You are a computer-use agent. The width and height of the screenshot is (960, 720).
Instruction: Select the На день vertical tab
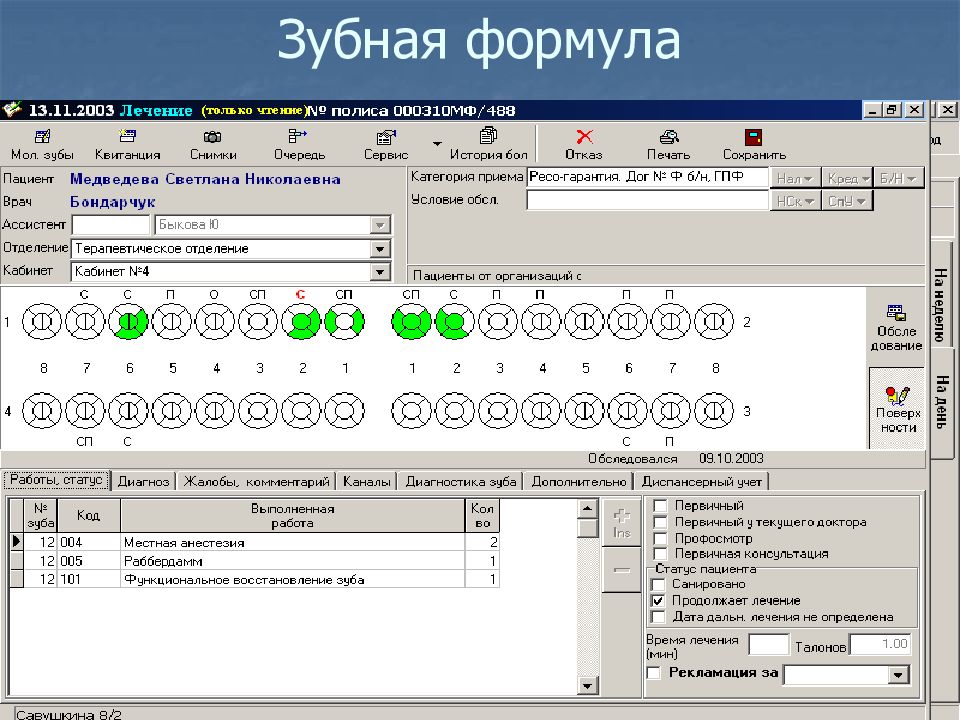pos(942,403)
